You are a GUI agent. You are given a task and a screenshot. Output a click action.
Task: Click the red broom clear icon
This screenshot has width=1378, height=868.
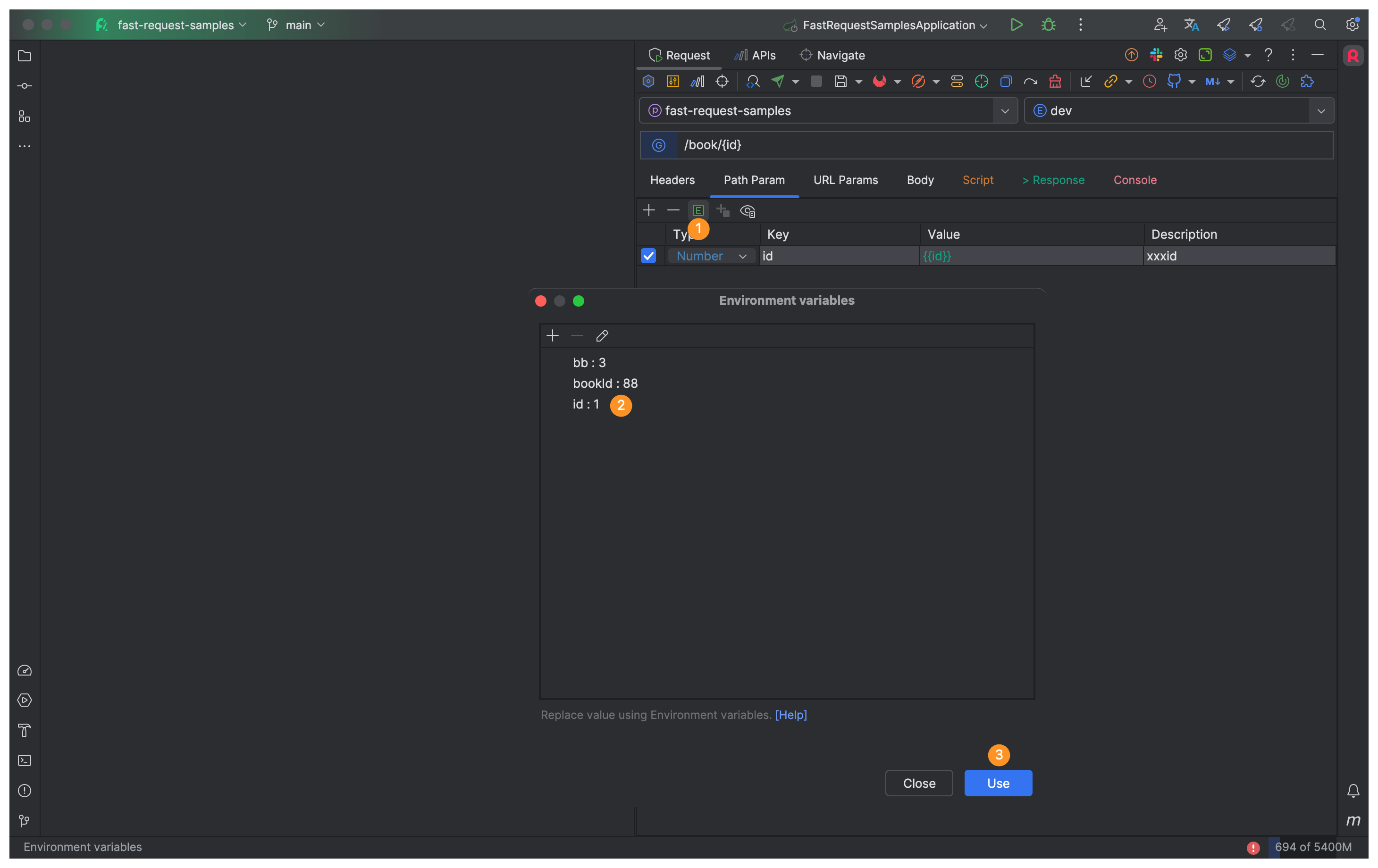(1055, 81)
